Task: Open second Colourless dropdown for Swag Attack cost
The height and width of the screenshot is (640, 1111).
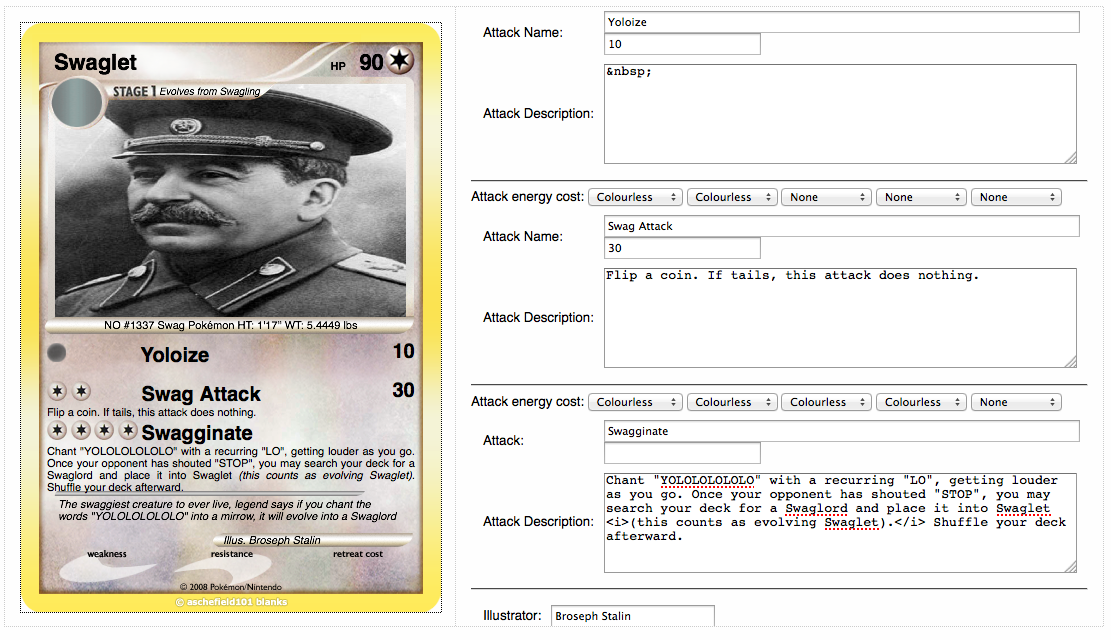Action: point(732,402)
